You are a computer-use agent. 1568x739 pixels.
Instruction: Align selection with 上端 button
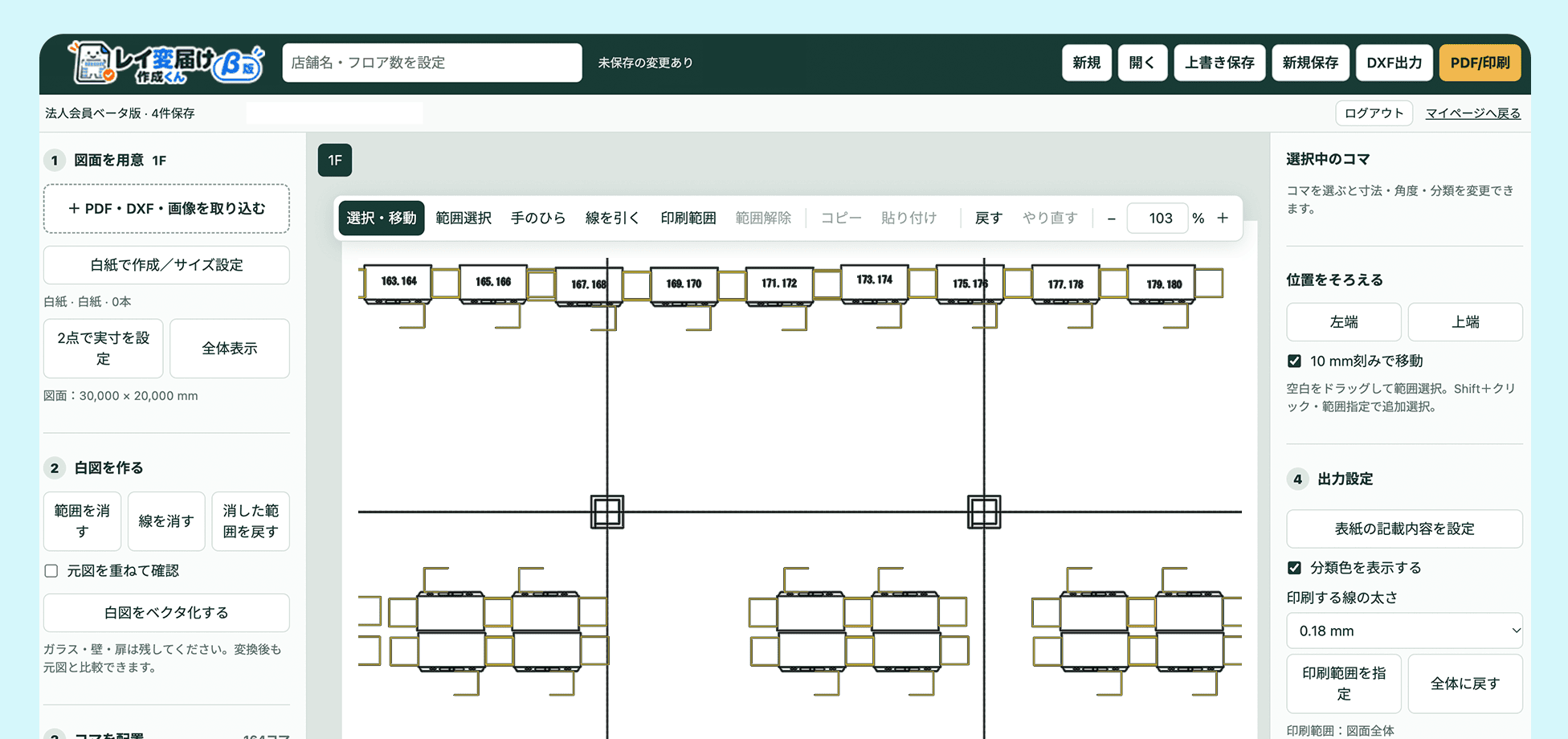point(1465,322)
